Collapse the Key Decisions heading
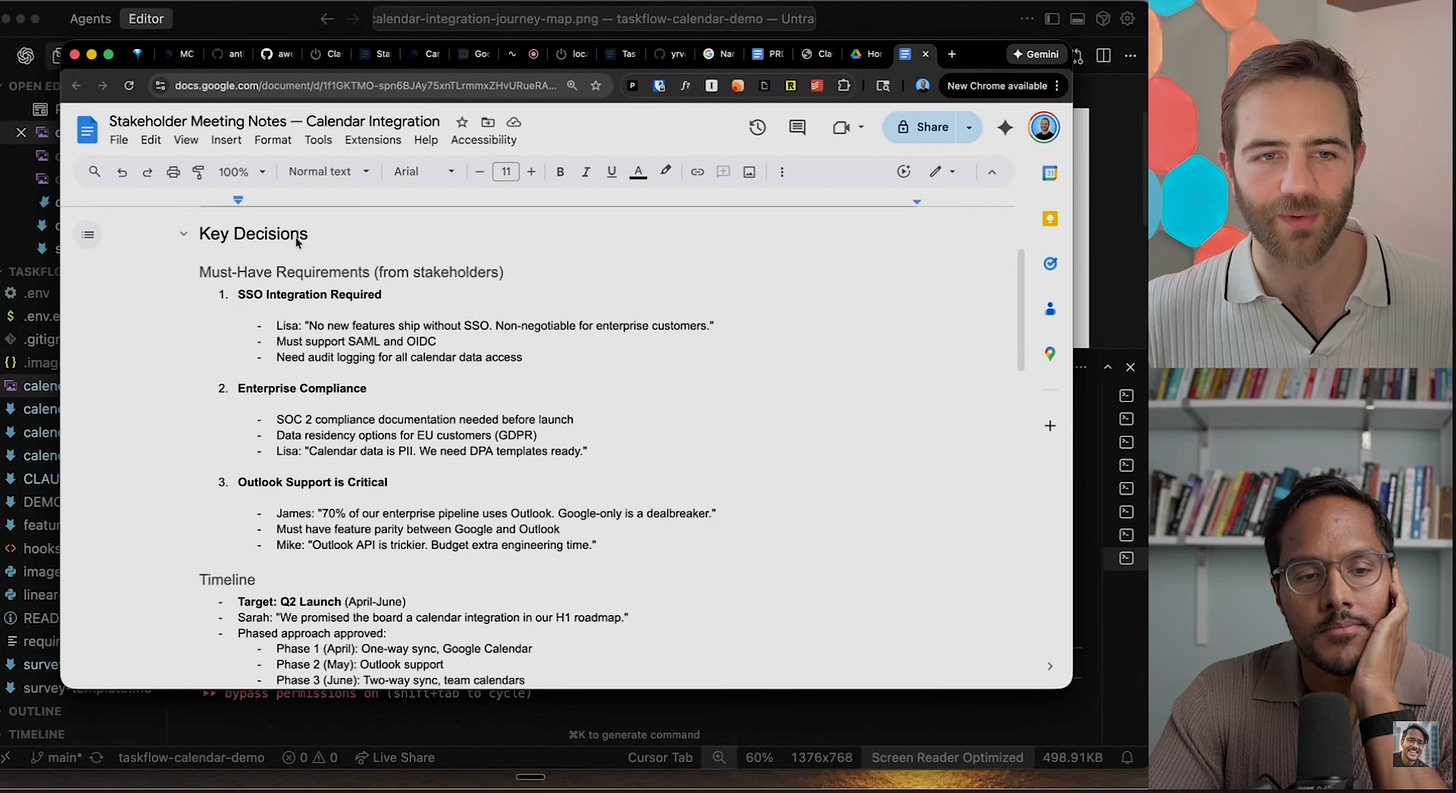Image resolution: width=1456 pixels, height=793 pixels. coord(183,234)
